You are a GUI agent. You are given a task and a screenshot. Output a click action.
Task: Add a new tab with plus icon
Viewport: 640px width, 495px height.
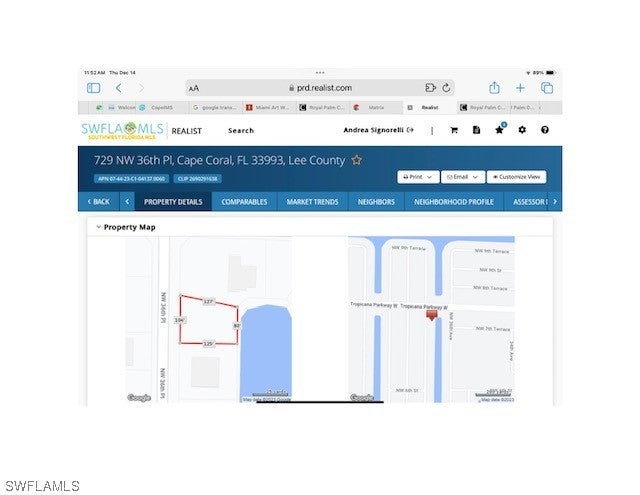tap(520, 88)
